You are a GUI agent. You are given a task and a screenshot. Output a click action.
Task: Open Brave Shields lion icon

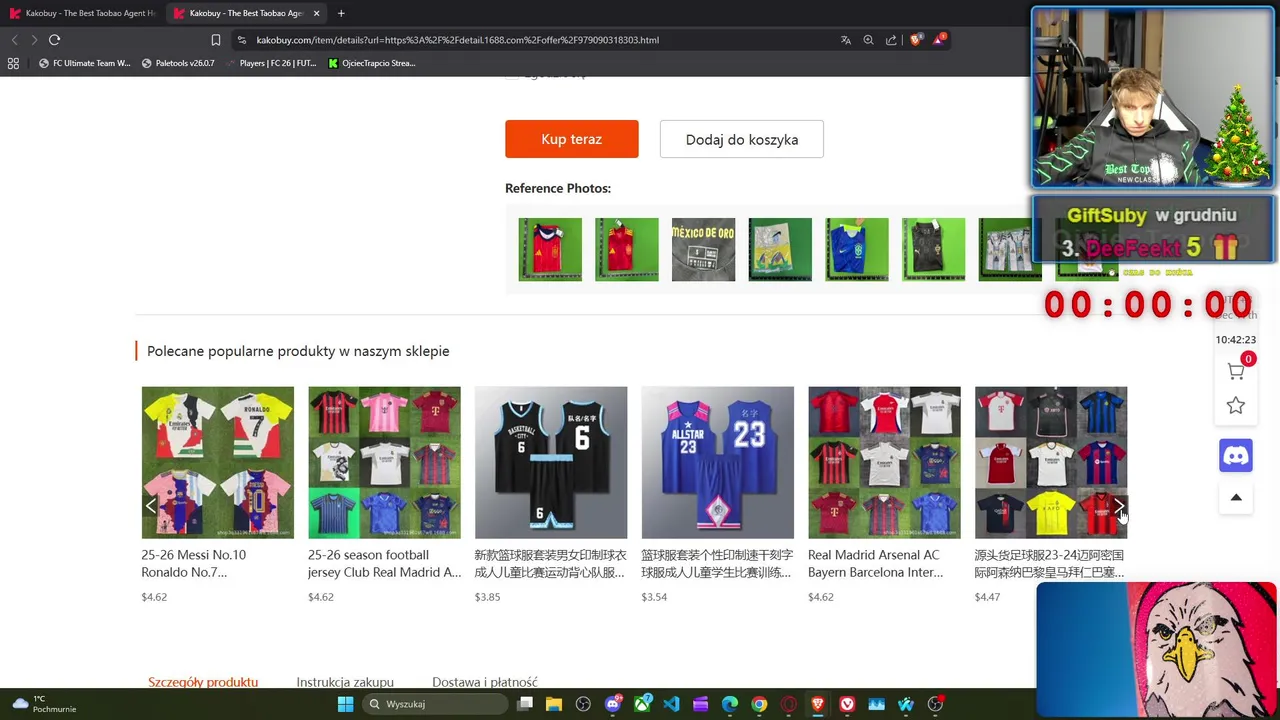point(915,40)
